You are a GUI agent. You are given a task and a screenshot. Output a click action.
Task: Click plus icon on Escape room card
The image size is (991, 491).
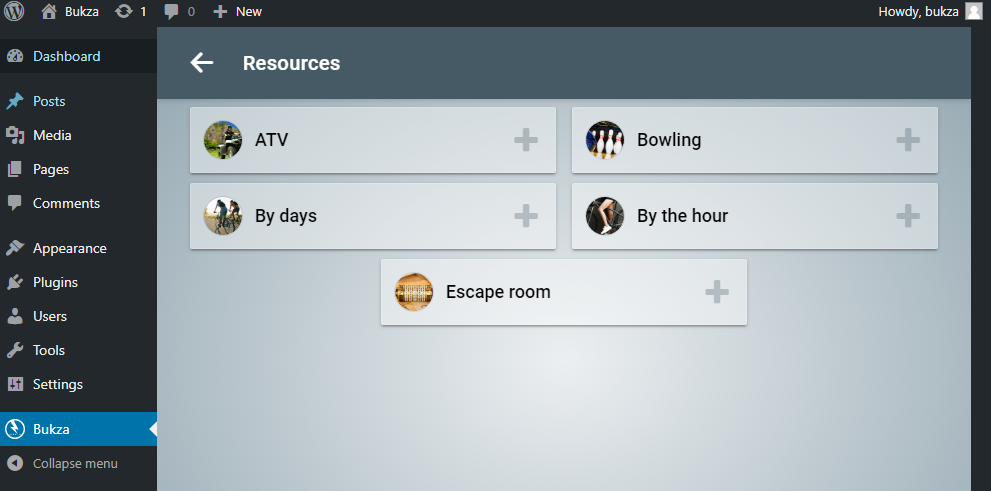717,292
